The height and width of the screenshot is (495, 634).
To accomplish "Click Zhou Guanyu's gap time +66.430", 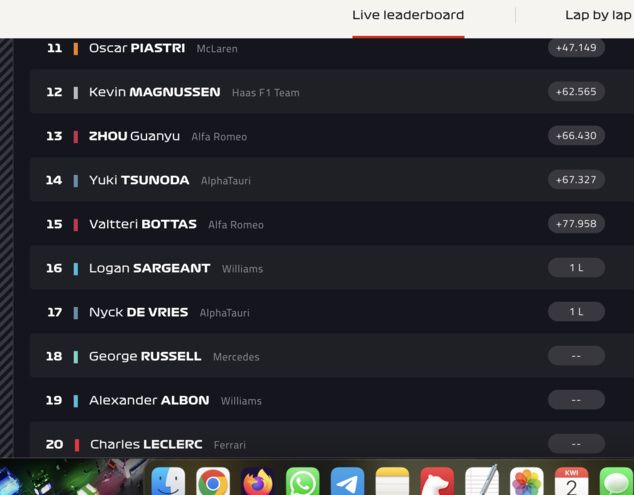I will [576, 135].
